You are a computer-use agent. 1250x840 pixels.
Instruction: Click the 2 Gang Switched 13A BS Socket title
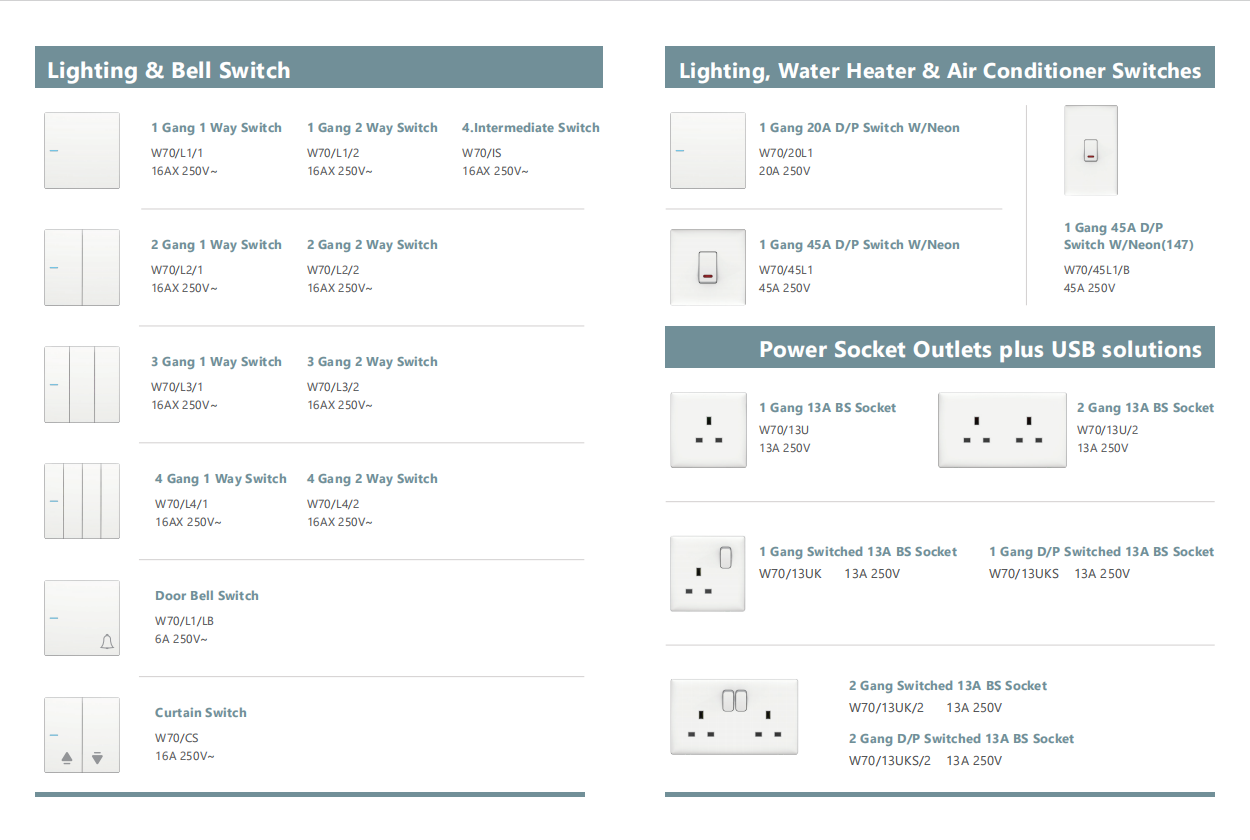(x=948, y=686)
